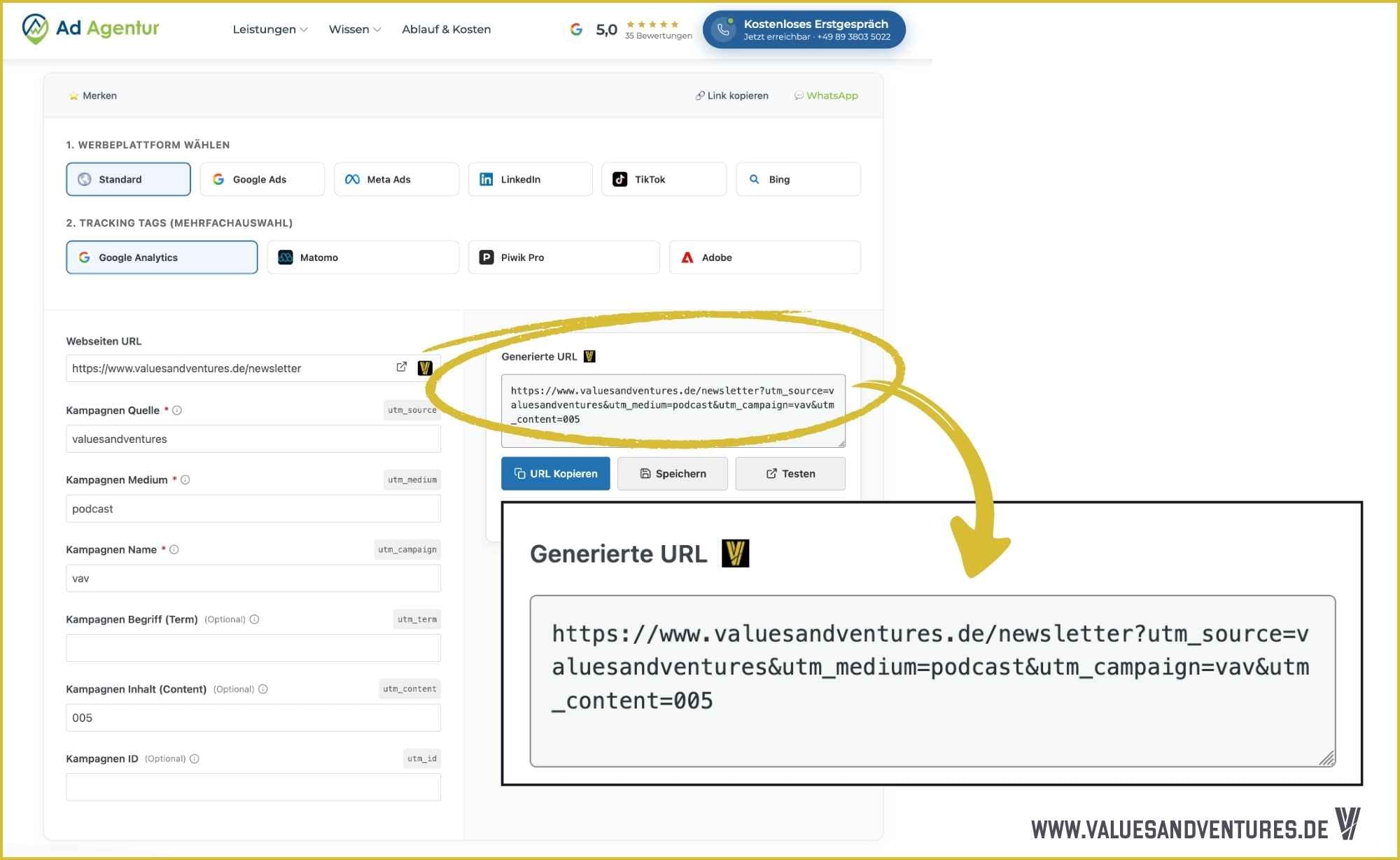The image size is (1400, 860).
Task: Open the website URL external link icon
Action: point(402,367)
